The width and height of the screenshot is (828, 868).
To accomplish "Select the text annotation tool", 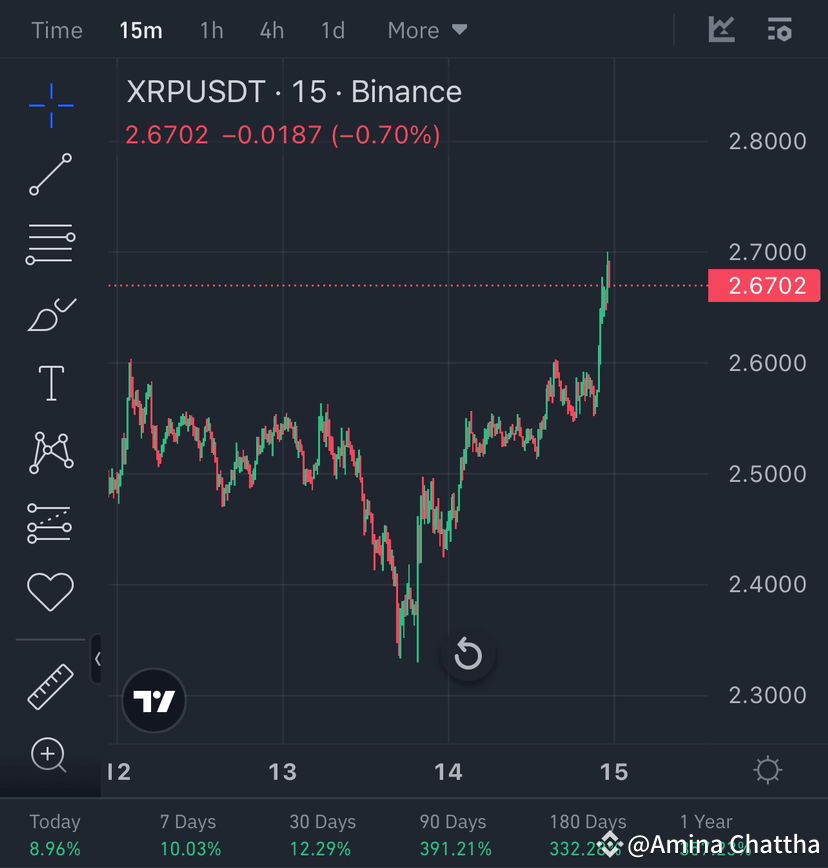I will [x=50, y=382].
